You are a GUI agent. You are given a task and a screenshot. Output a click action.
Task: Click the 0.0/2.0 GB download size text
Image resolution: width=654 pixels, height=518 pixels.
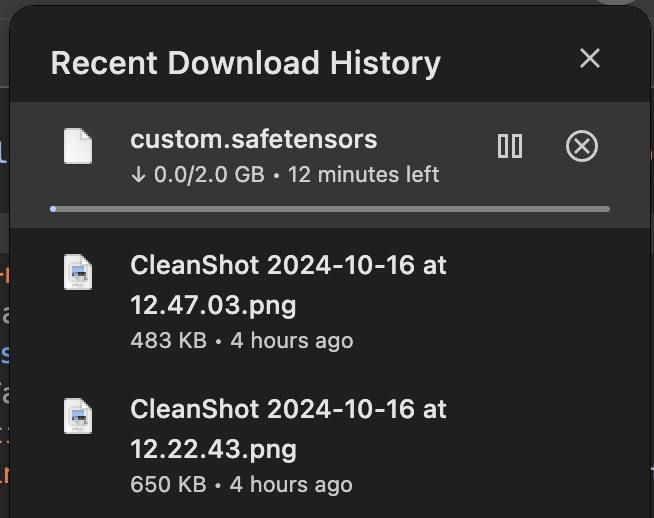[209, 175]
